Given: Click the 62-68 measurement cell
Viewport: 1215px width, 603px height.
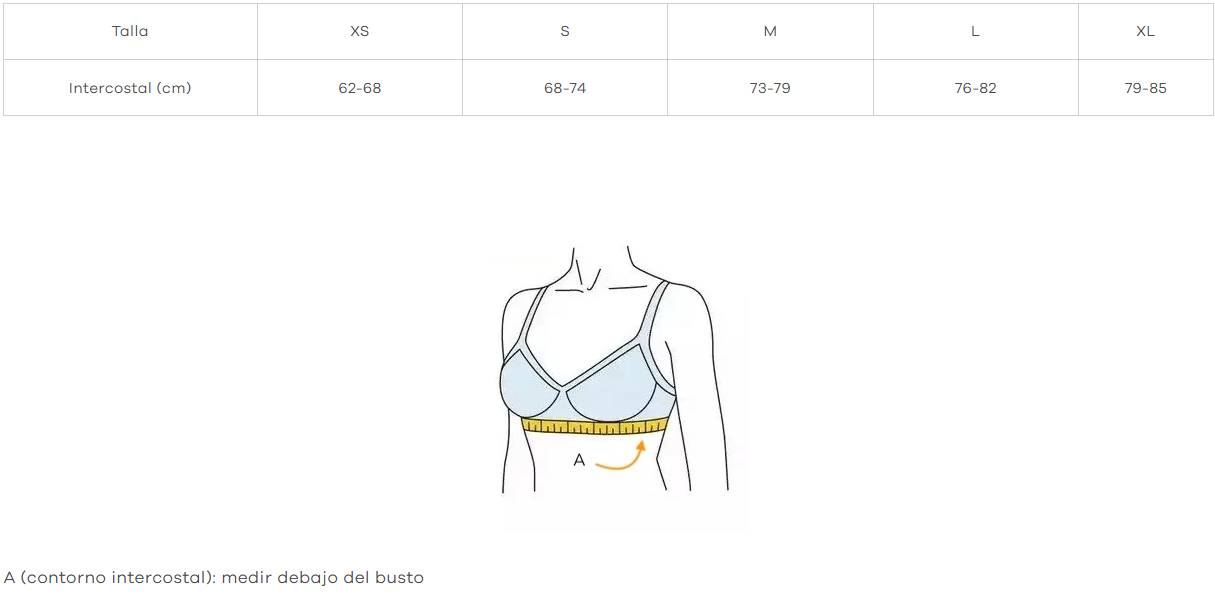Looking at the screenshot, I should [360, 88].
